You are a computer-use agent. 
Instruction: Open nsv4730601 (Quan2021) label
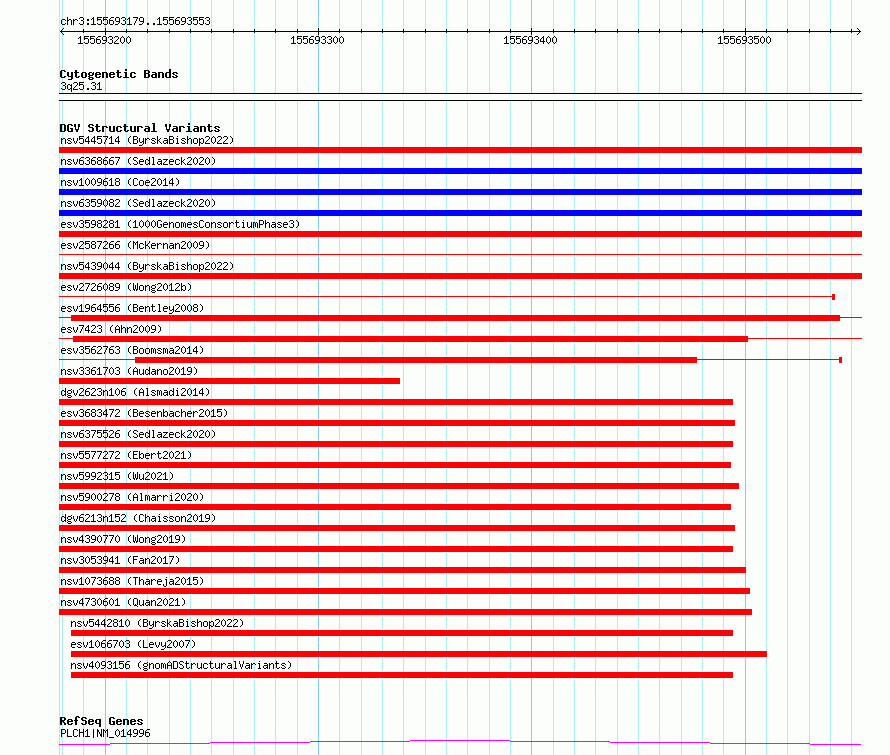click(x=123, y=602)
